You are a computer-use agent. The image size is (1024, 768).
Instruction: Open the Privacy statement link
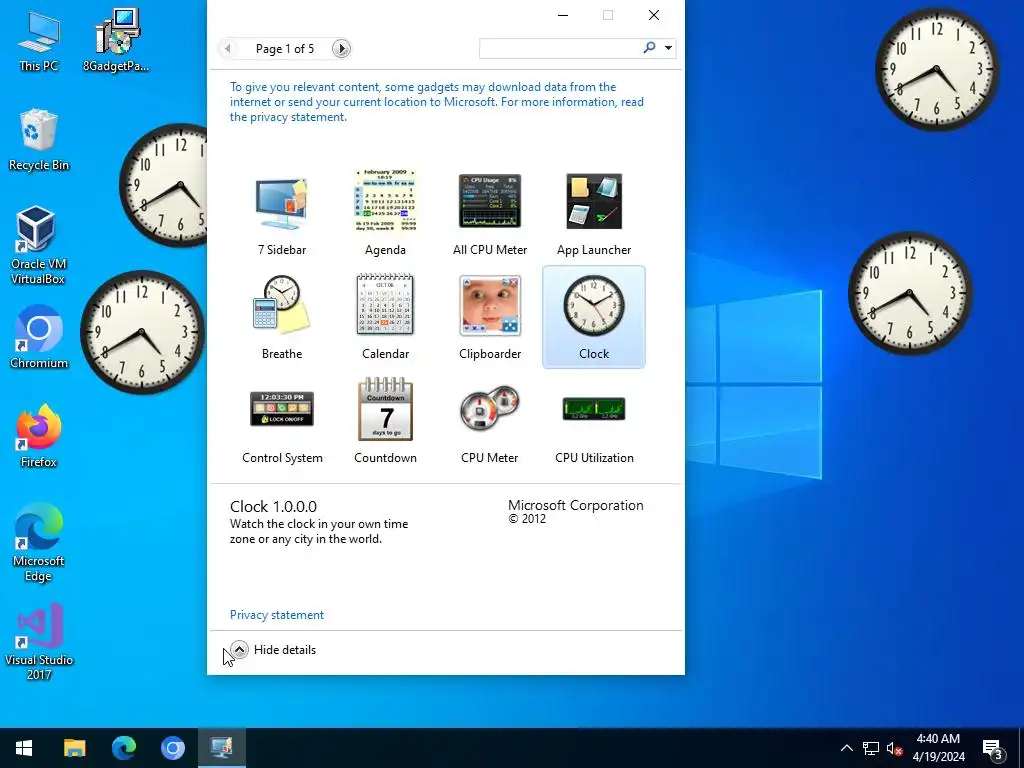(277, 615)
